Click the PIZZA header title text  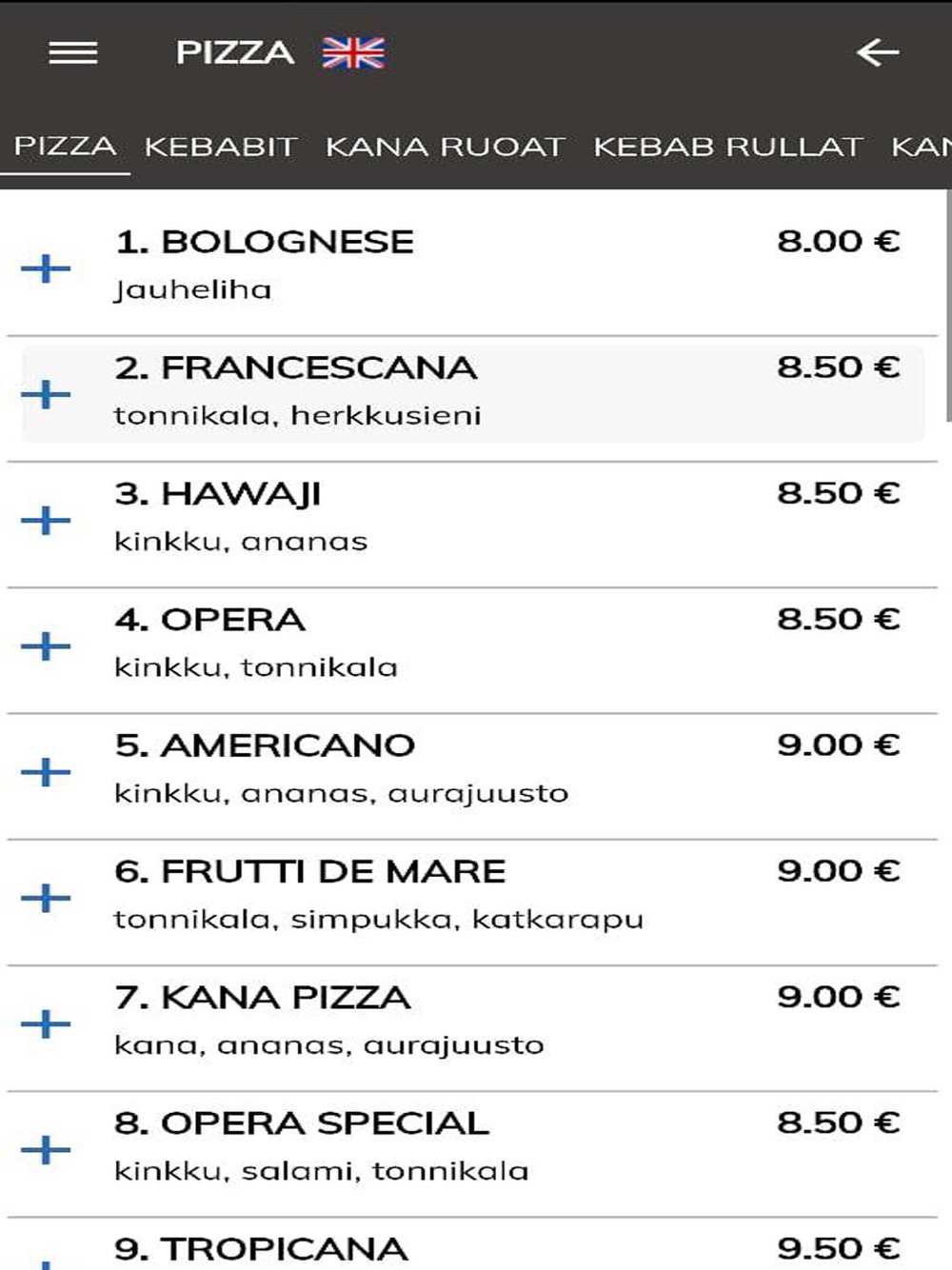point(235,53)
